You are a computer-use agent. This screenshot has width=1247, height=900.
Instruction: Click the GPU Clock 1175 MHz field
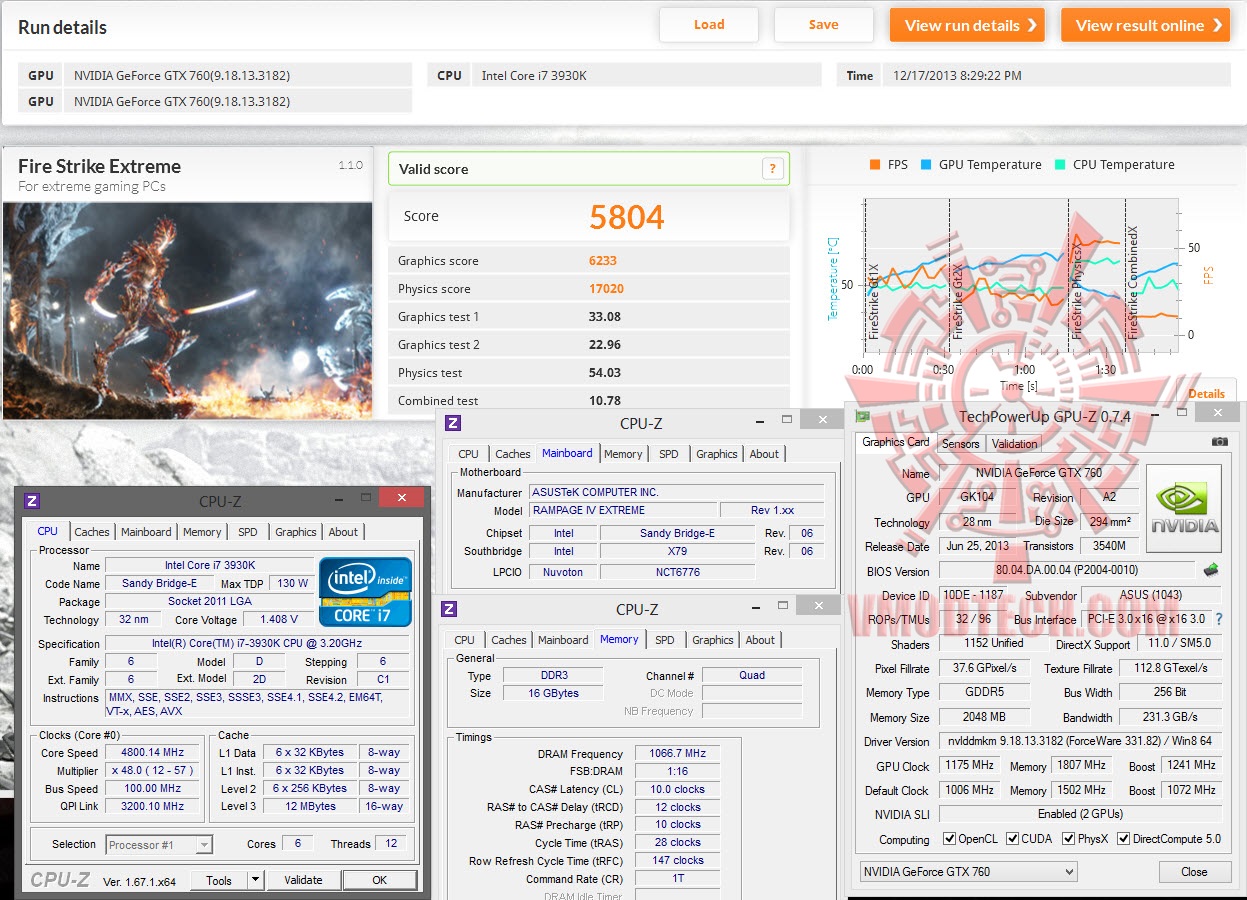[968, 766]
